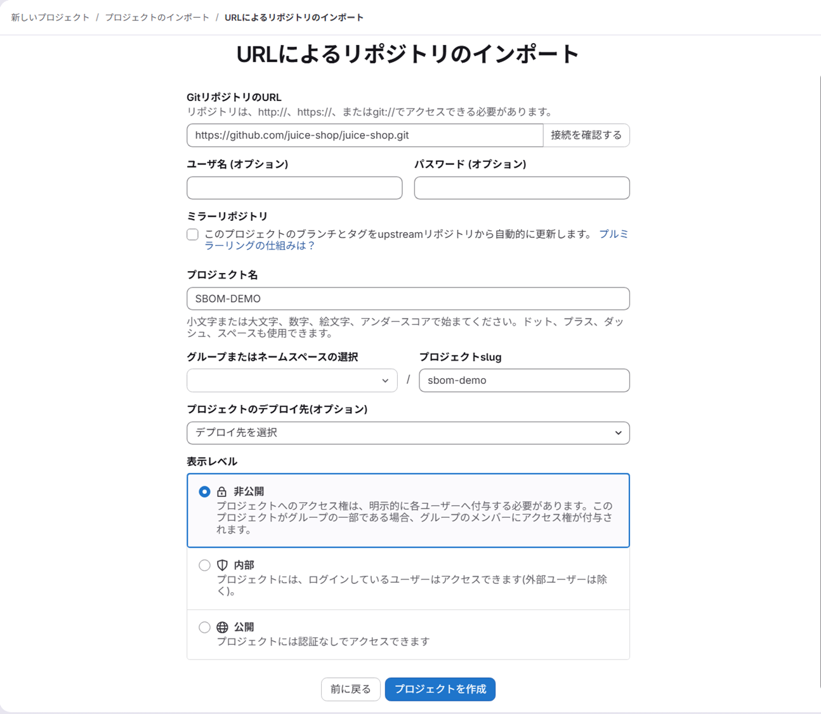The width and height of the screenshot is (821, 714).
Task: Click the shield icon beside 内部
Action: [x=222, y=565]
